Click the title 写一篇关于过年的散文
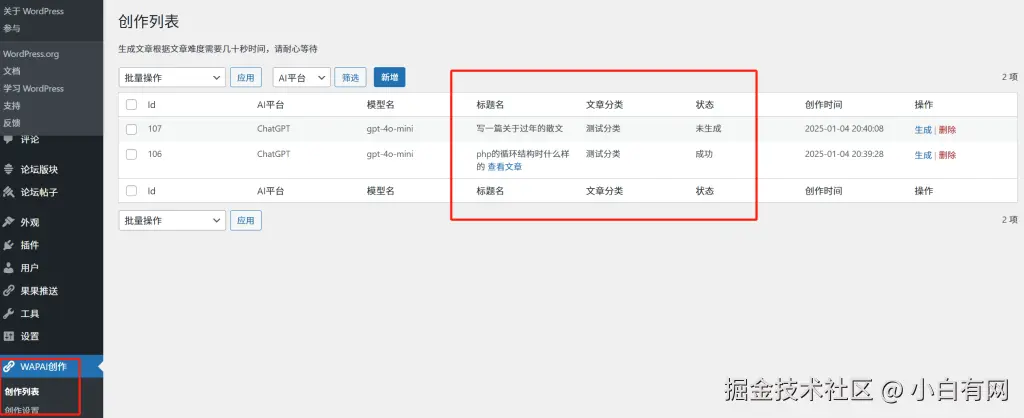1024x418 pixels. [x=520, y=129]
